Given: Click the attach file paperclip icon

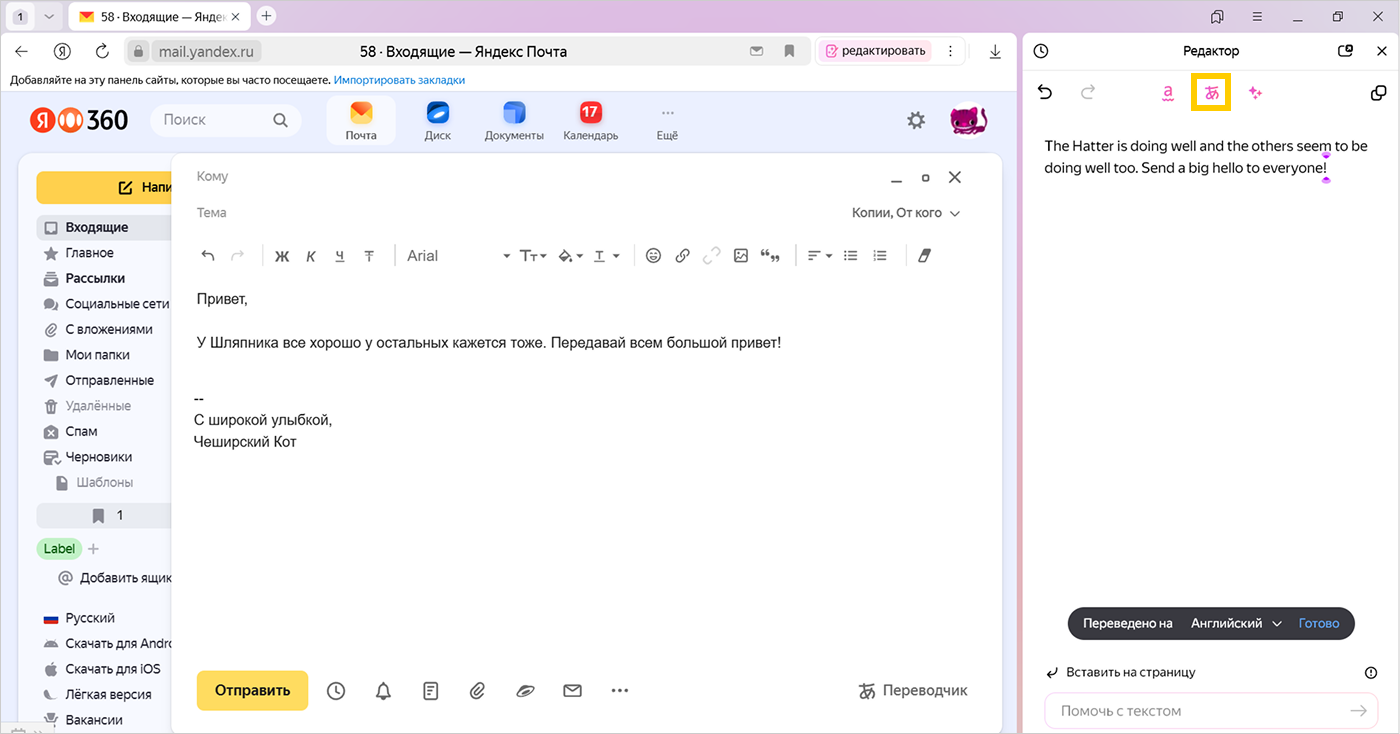Looking at the screenshot, I should pos(478,690).
